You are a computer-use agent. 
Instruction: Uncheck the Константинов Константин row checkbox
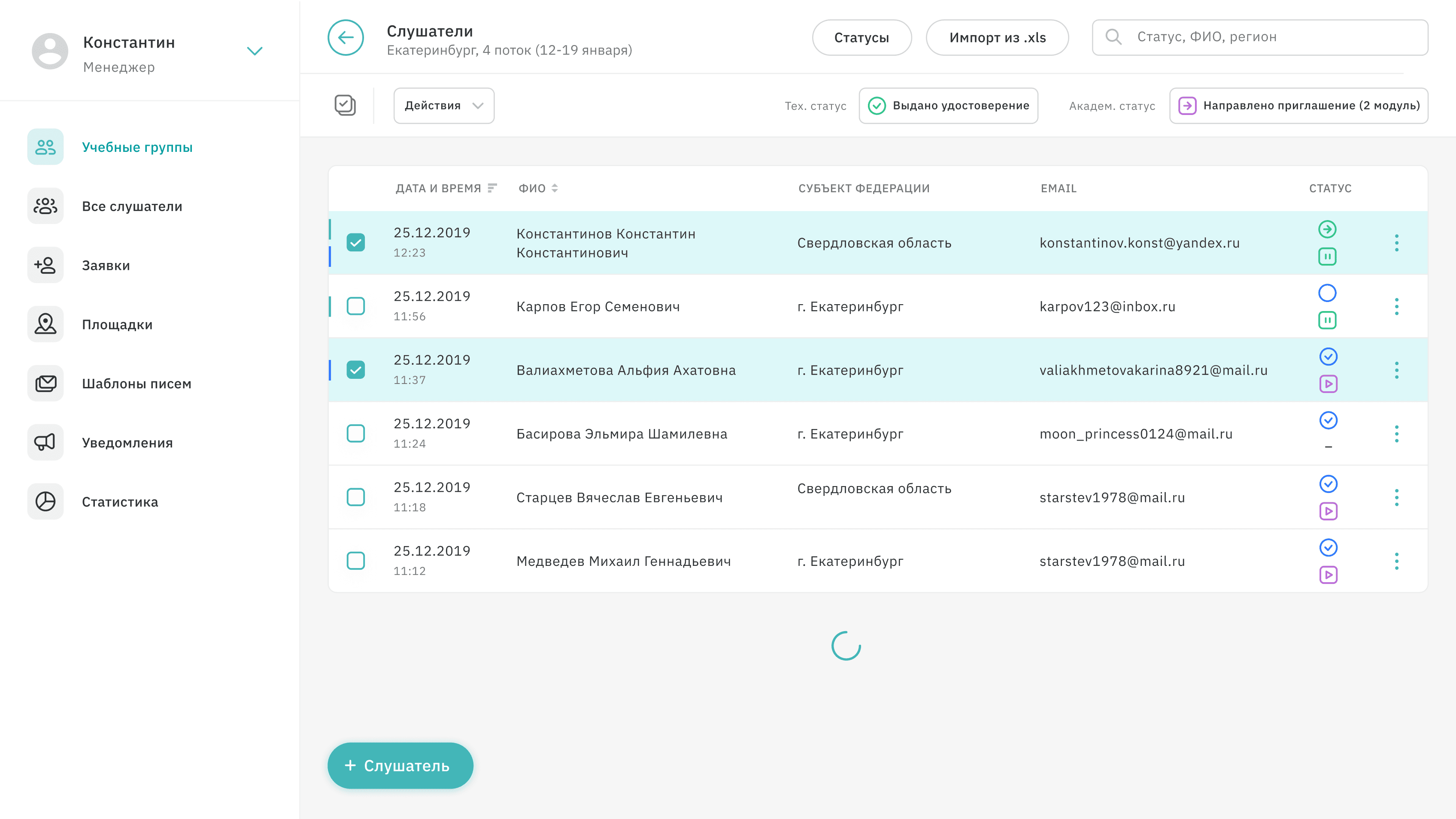355,243
